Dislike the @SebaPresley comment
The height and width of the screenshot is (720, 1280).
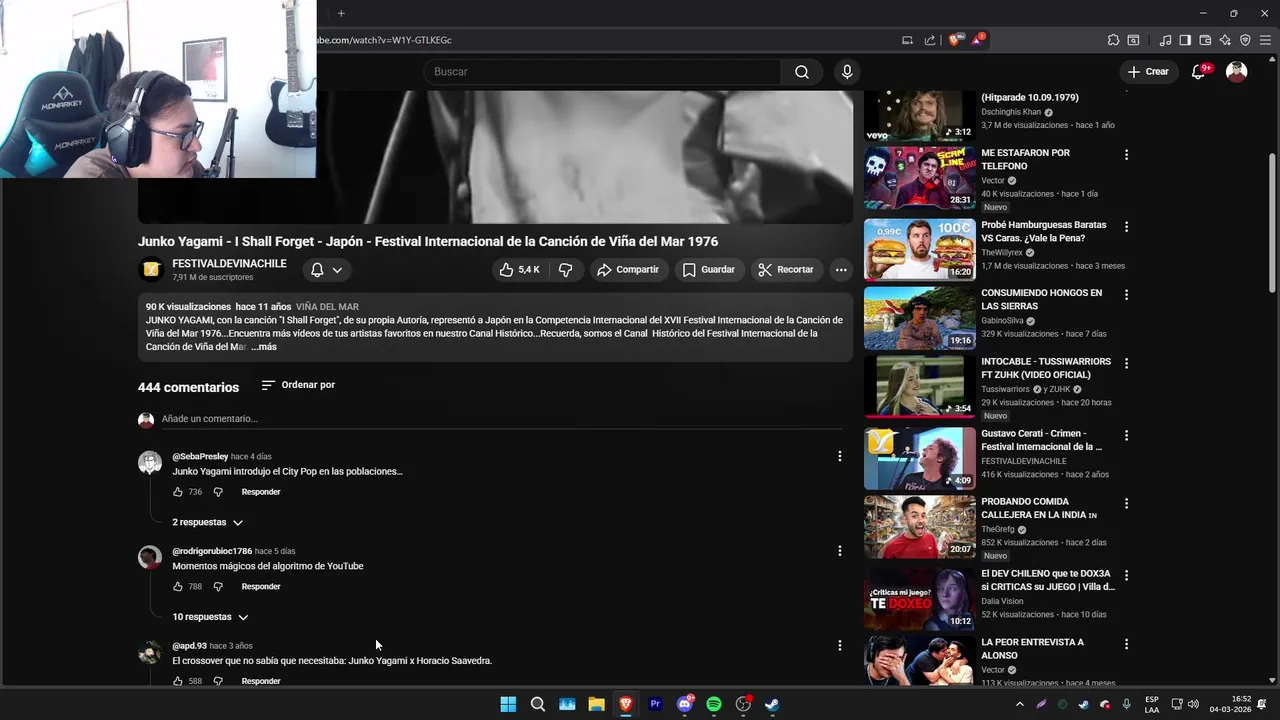click(x=218, y=492)
